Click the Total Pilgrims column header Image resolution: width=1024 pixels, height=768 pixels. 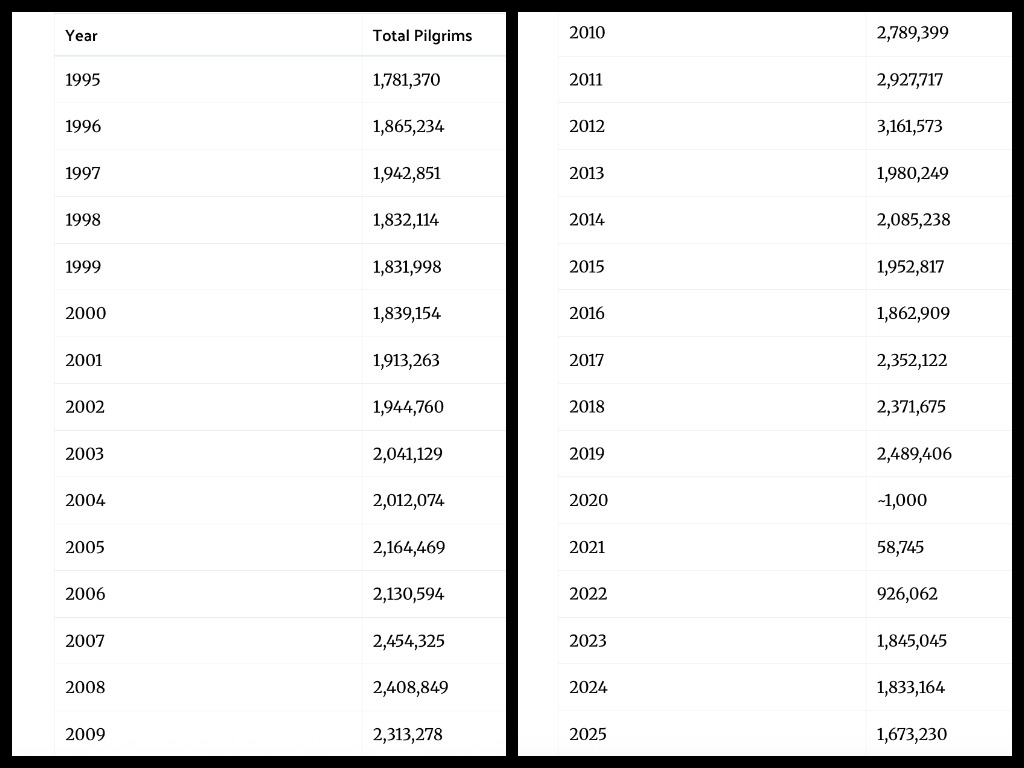pyautogui.click(x=422, y=36)
